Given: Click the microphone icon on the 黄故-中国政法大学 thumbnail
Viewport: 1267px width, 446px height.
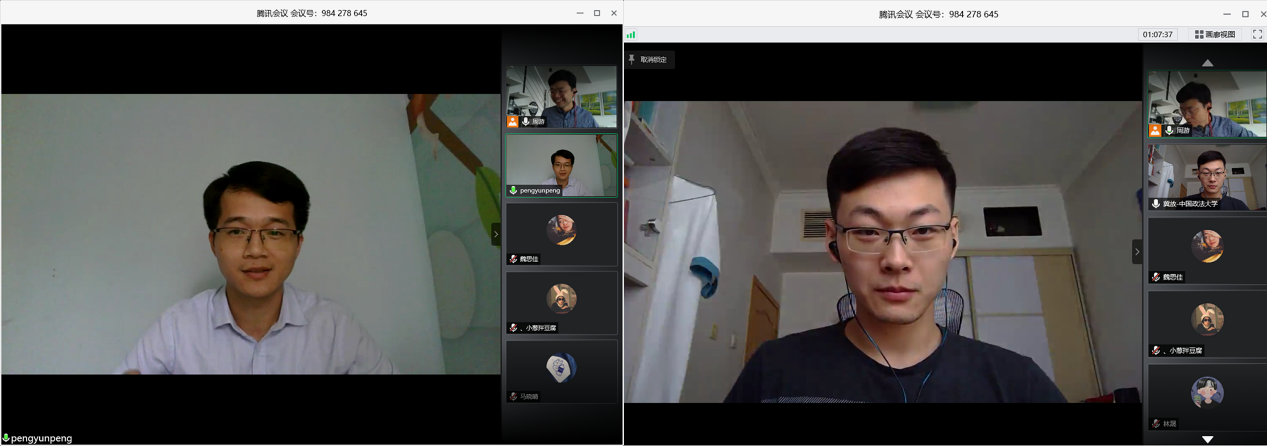Looking at the screenshot, I should tap(1156, 204).
